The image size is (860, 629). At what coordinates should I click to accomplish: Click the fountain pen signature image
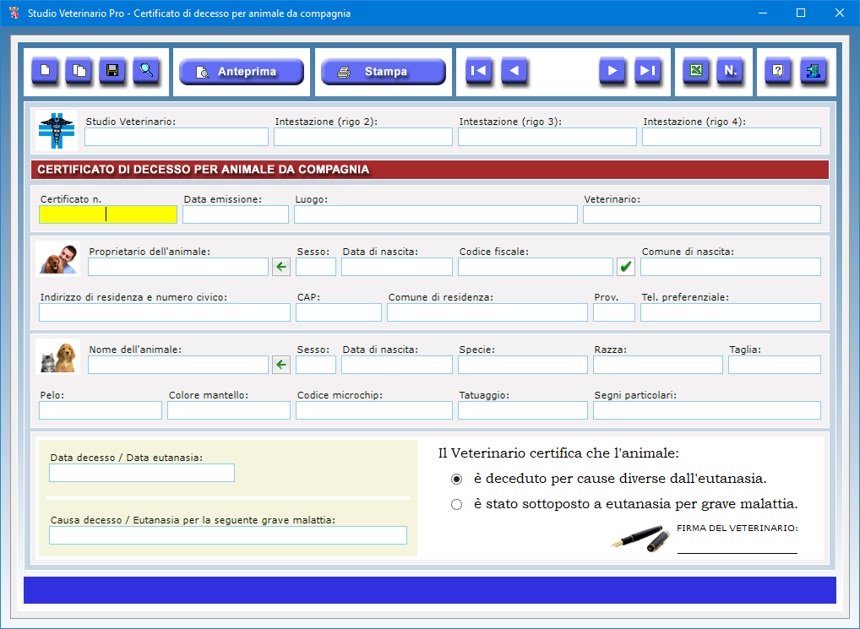click(x=641, y=539)
